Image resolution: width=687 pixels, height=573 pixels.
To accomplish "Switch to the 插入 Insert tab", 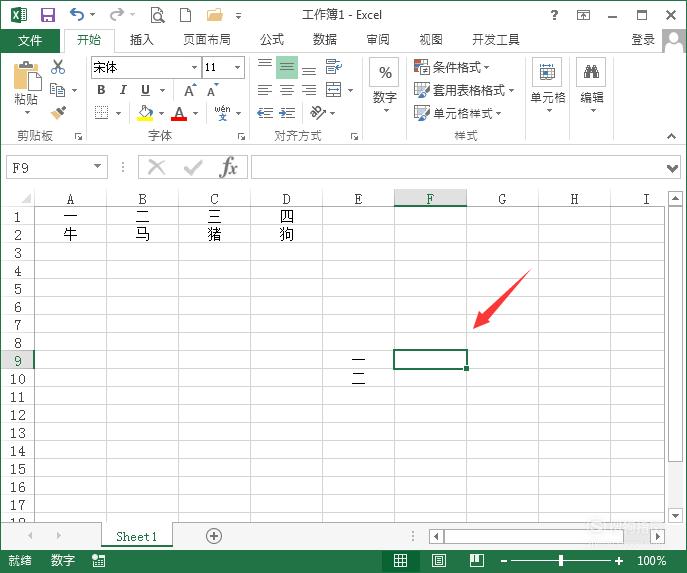I will (142, 40).
